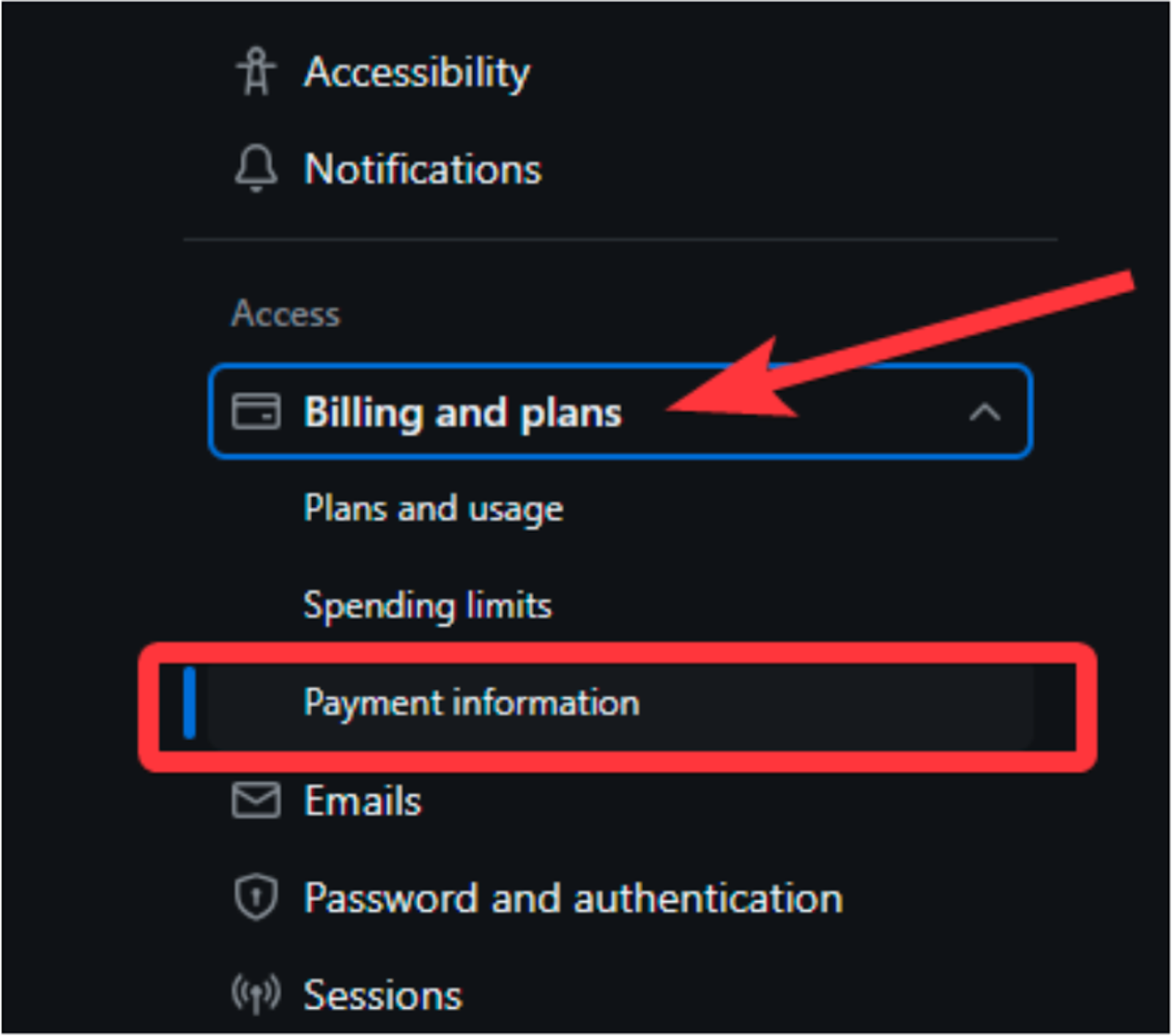Select the Billing and plans label
1172x1036 pixels.
click(462, 412)
